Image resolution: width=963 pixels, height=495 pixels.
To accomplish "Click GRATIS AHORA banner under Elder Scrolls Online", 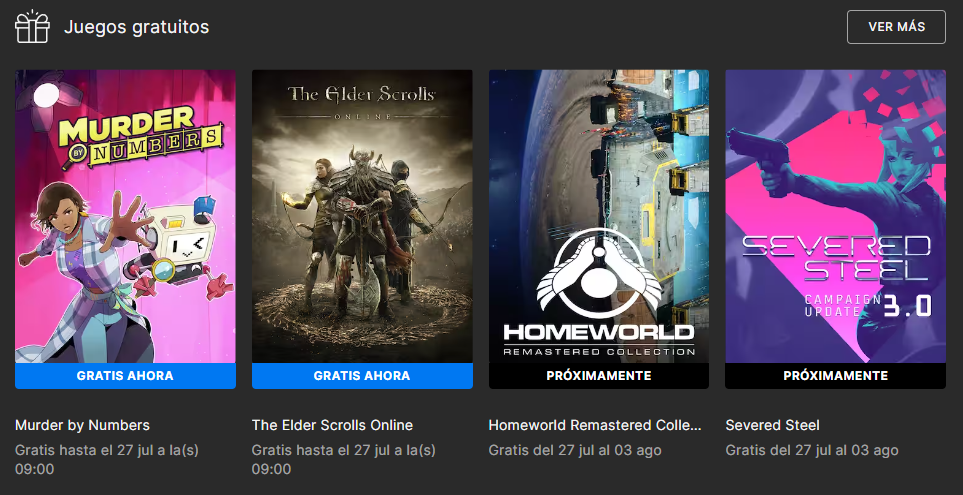I will (362, 376).
